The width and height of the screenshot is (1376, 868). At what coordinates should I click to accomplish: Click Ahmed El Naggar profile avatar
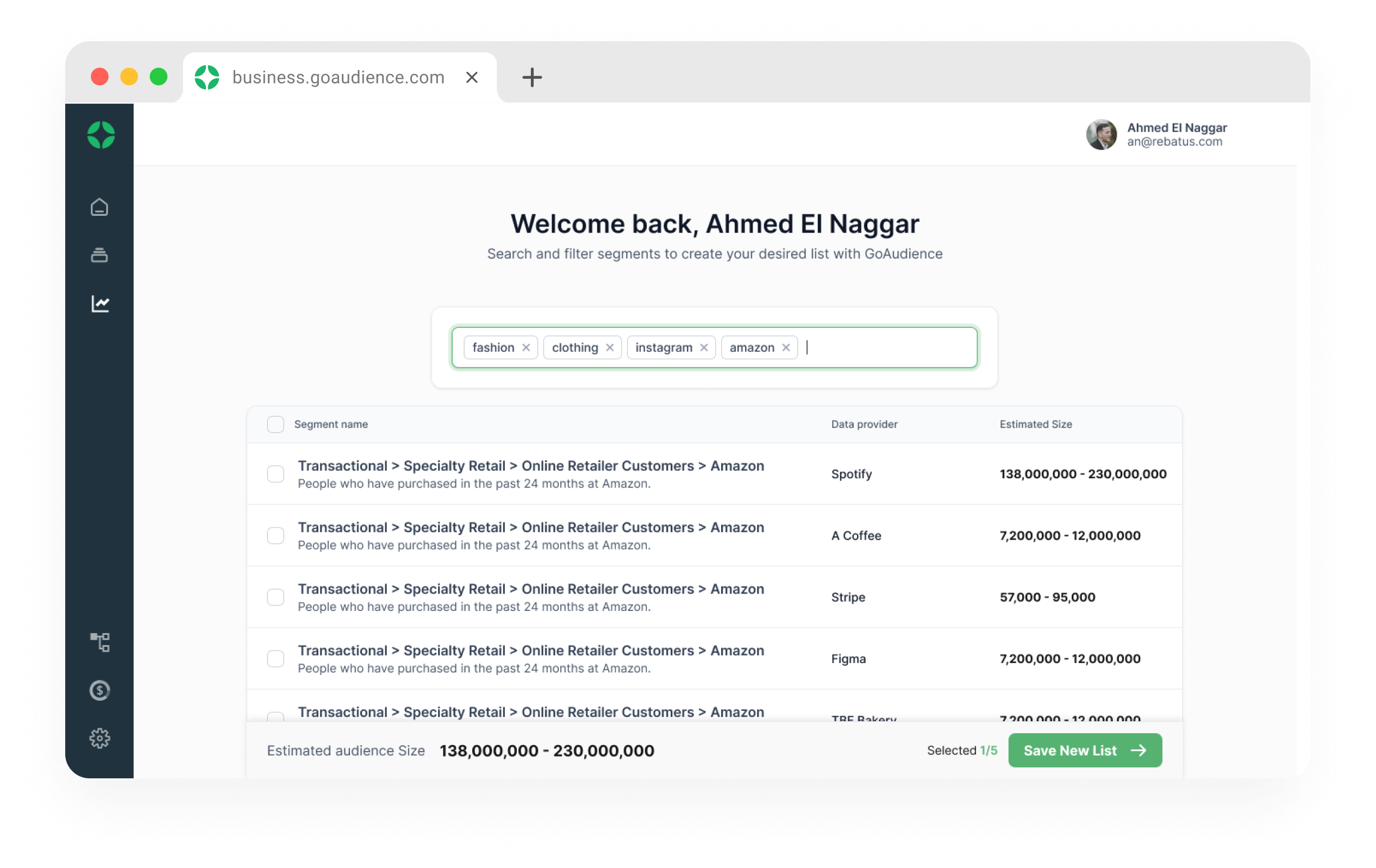pyautogui.click(x=1100, y=134)
